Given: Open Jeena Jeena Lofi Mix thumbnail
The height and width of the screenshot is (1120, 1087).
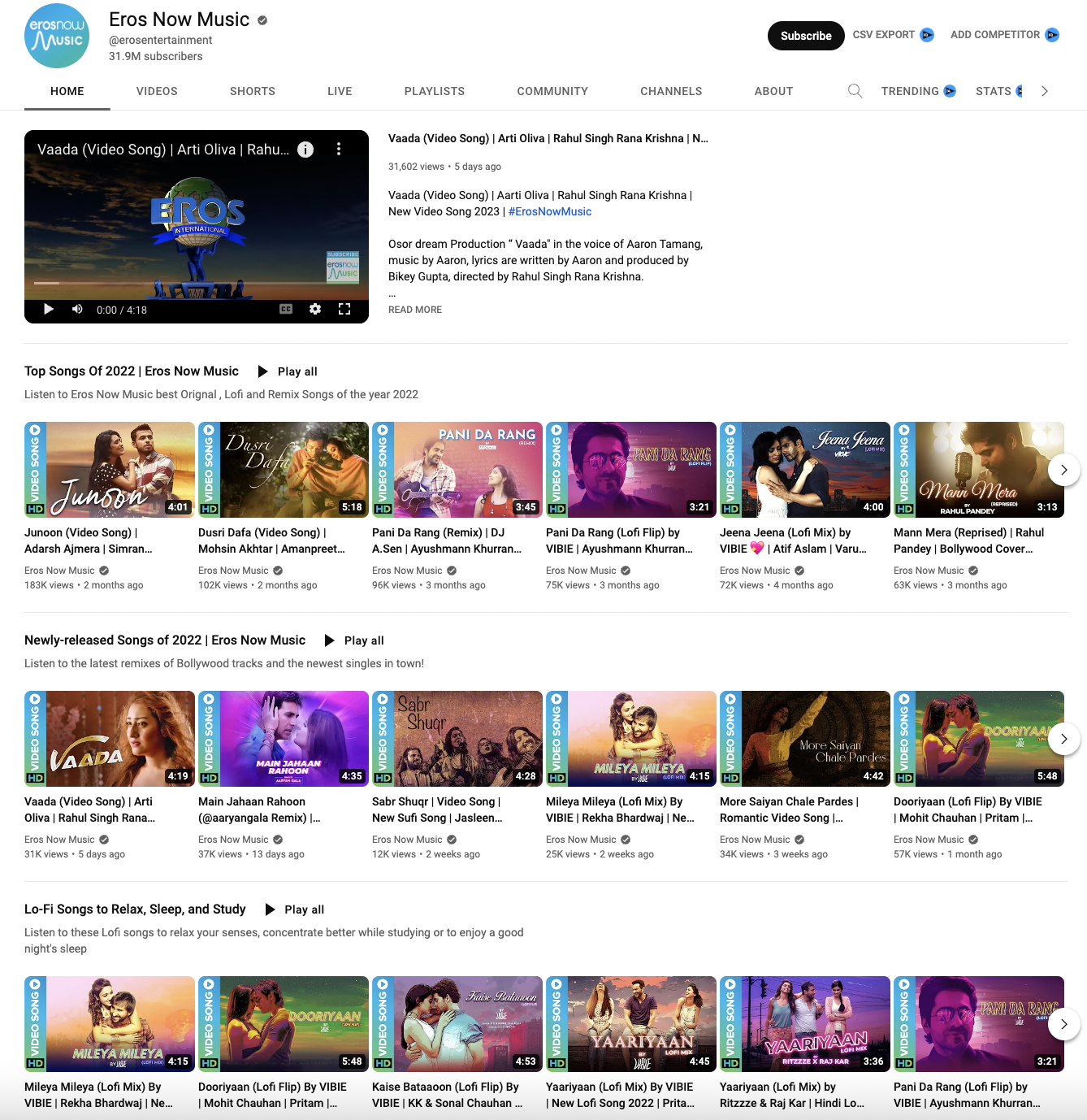Looking at the screenshot, I should [805, 470].
